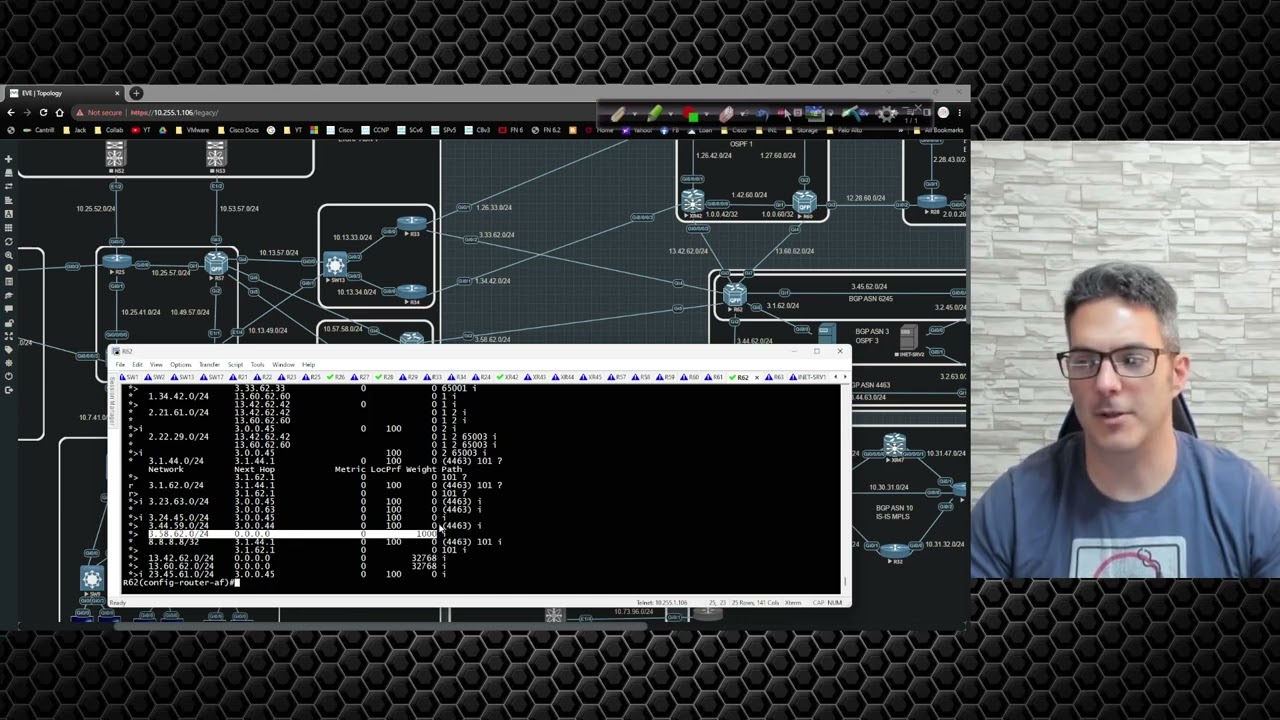Click the R62(config-router-af)# prompt line
Viewport: 1280px width, 720px height.
click(179, 582)
